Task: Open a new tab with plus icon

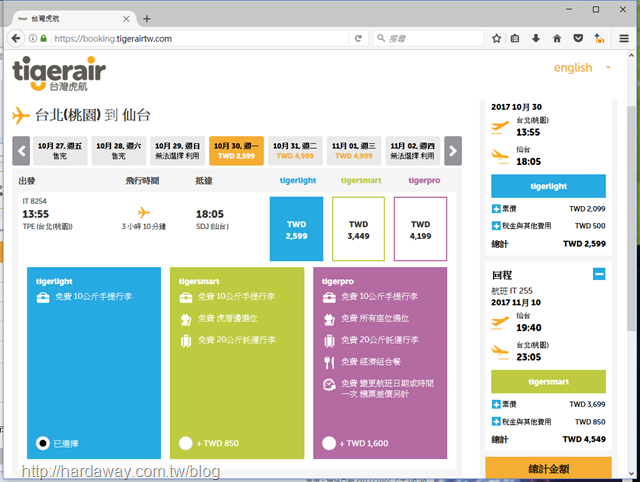Action: [x=147, y=19]
